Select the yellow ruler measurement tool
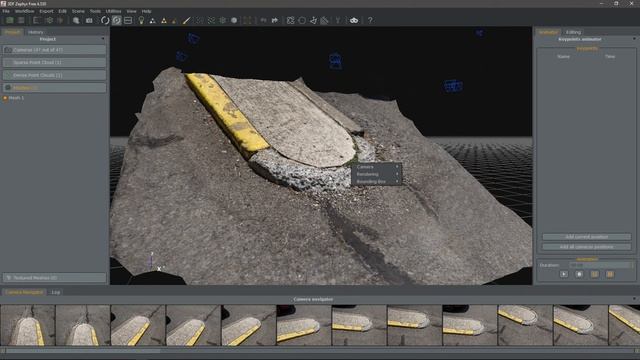Screen dimensions: 640x360 pyautogui.click(x=186, y=20)
